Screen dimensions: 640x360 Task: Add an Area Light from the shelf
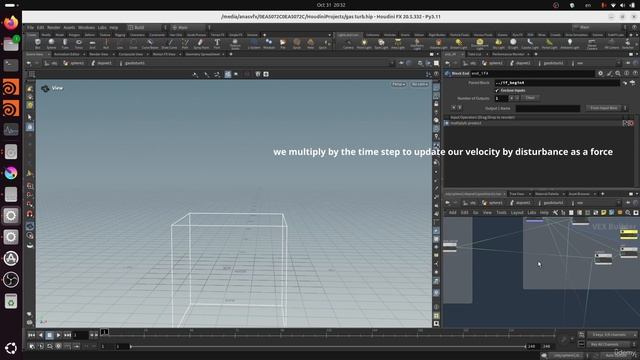398,44
